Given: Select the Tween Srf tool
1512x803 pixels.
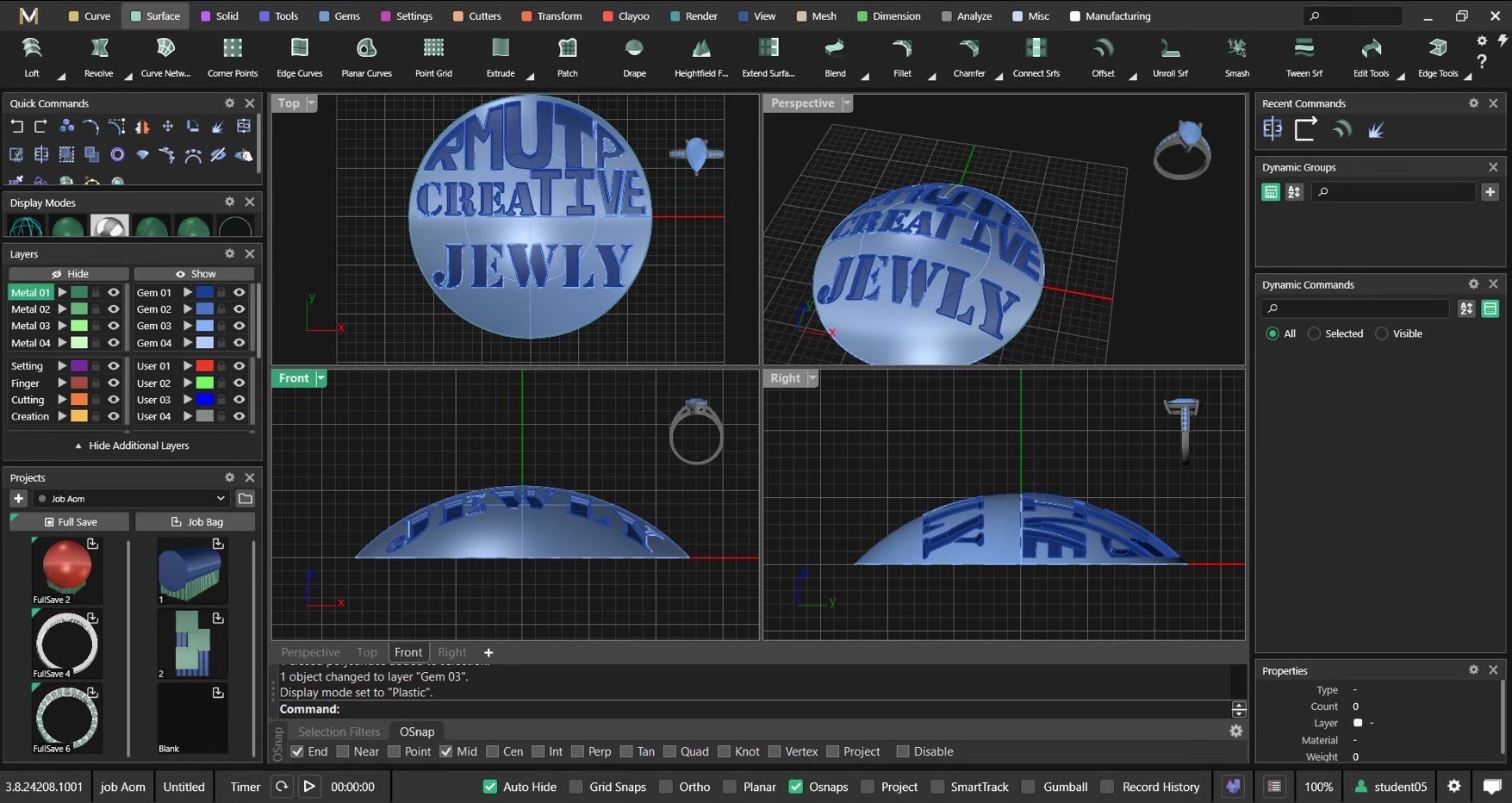Looking at the screenshot, I should [x=1304, y=57].
